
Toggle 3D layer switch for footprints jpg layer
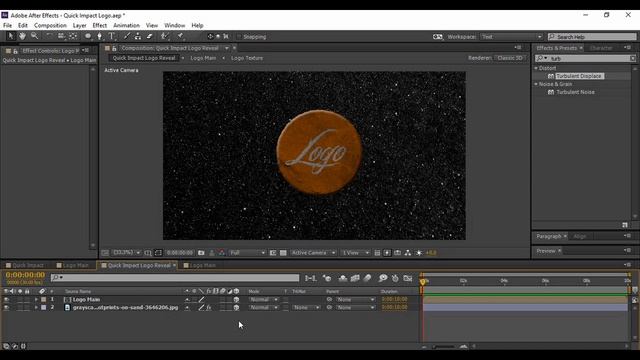click(236, 307)
